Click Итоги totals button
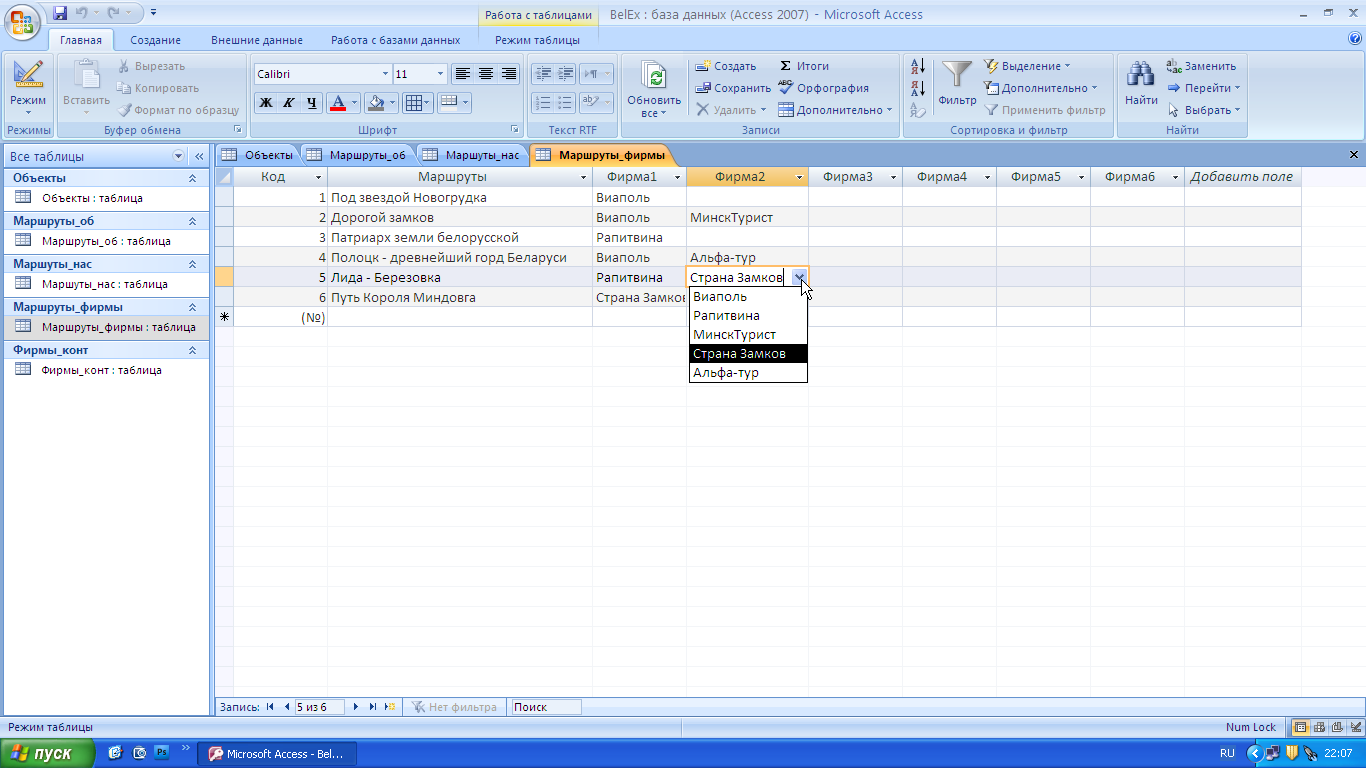The height and width of the screenshot is (768, 1366). 804,66
